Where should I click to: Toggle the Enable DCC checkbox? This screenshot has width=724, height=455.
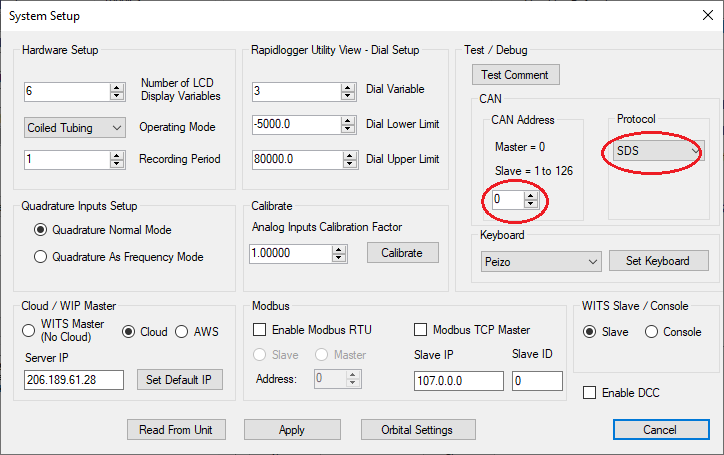[x=589, y=393]
